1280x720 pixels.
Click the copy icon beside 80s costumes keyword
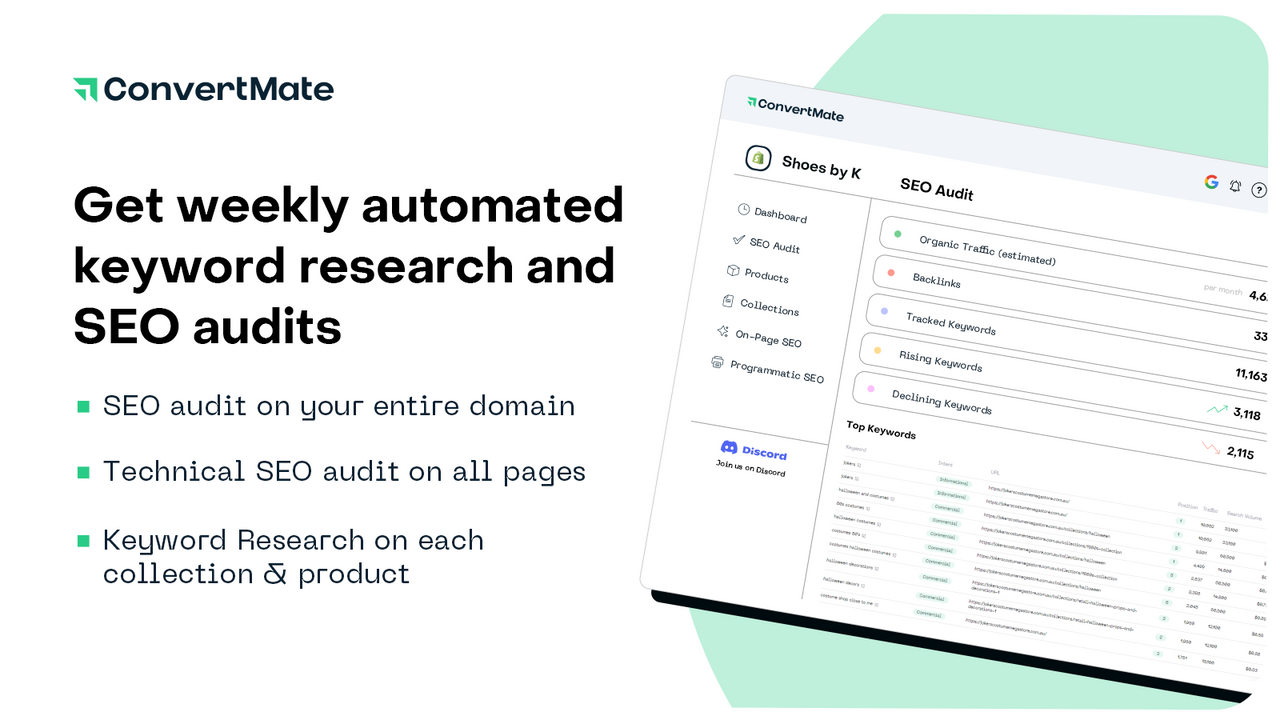[x=868, y=508]
